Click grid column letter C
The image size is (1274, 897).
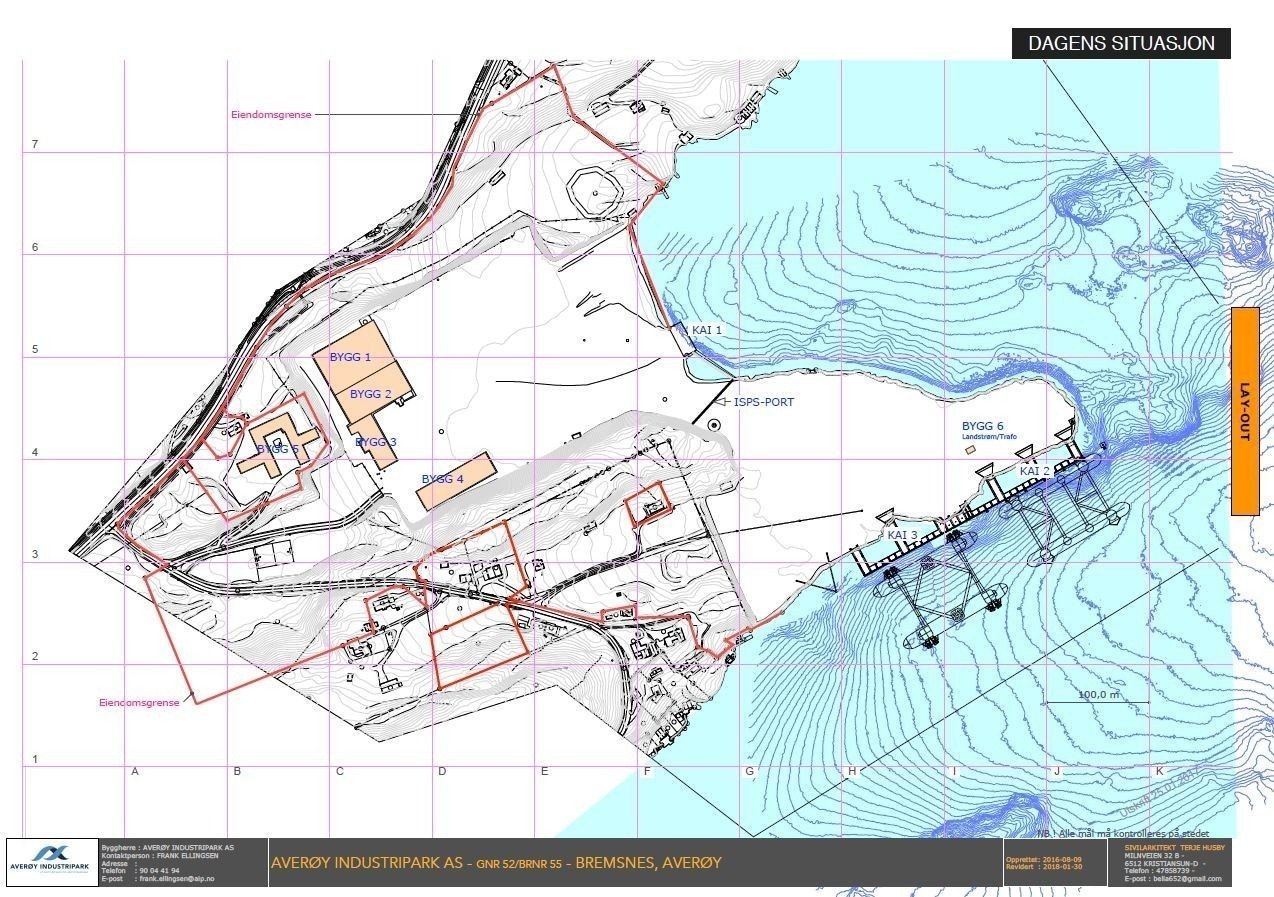(339, 771)
